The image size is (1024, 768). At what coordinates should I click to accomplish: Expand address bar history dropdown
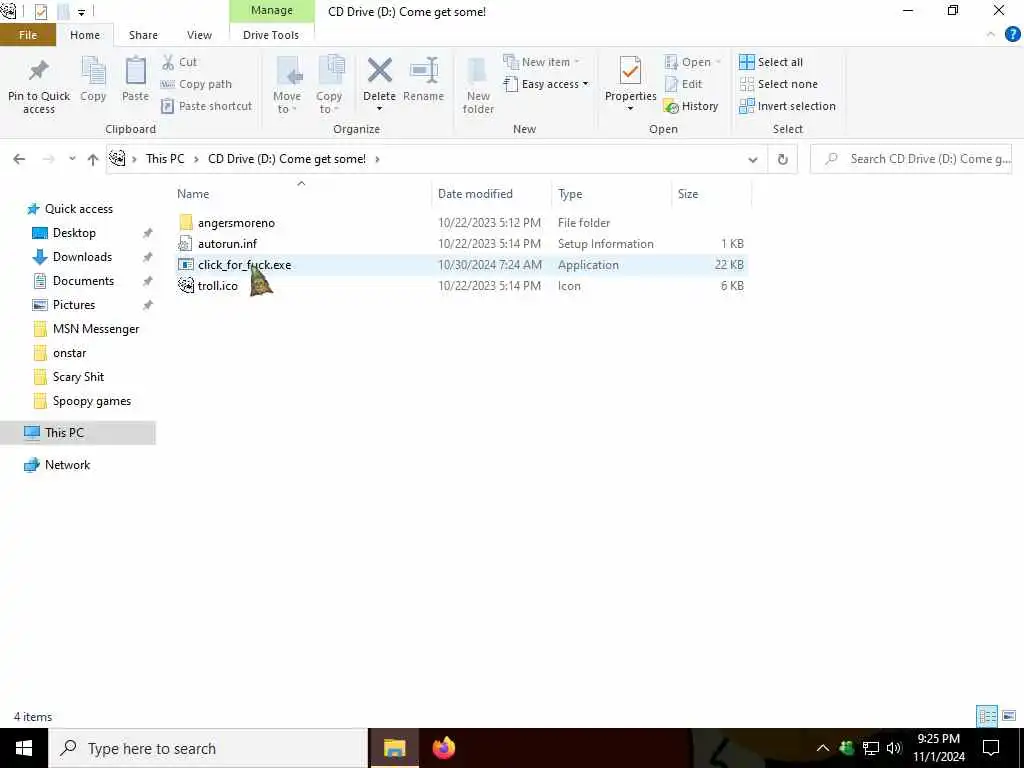click(x=753, y=159)
